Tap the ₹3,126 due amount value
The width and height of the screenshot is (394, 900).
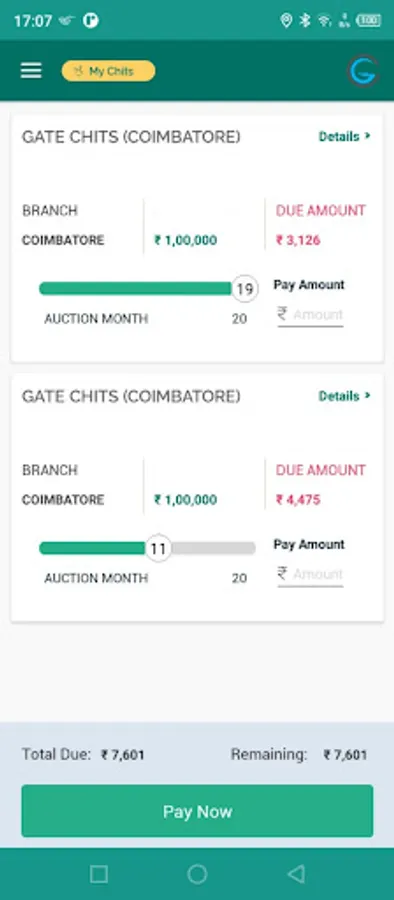point(298,240)
